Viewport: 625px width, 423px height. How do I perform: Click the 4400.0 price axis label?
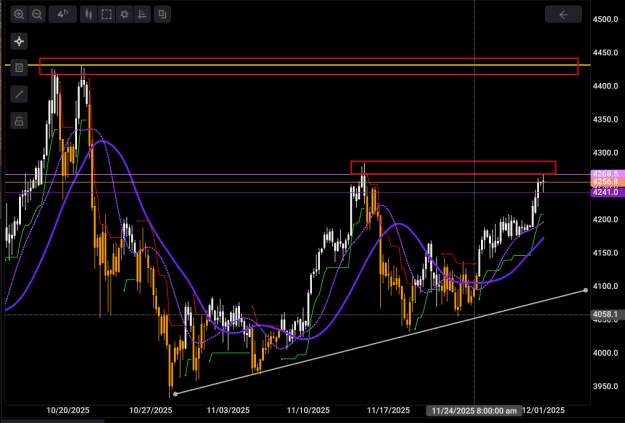pyautogui.click(x=605, y=86)
